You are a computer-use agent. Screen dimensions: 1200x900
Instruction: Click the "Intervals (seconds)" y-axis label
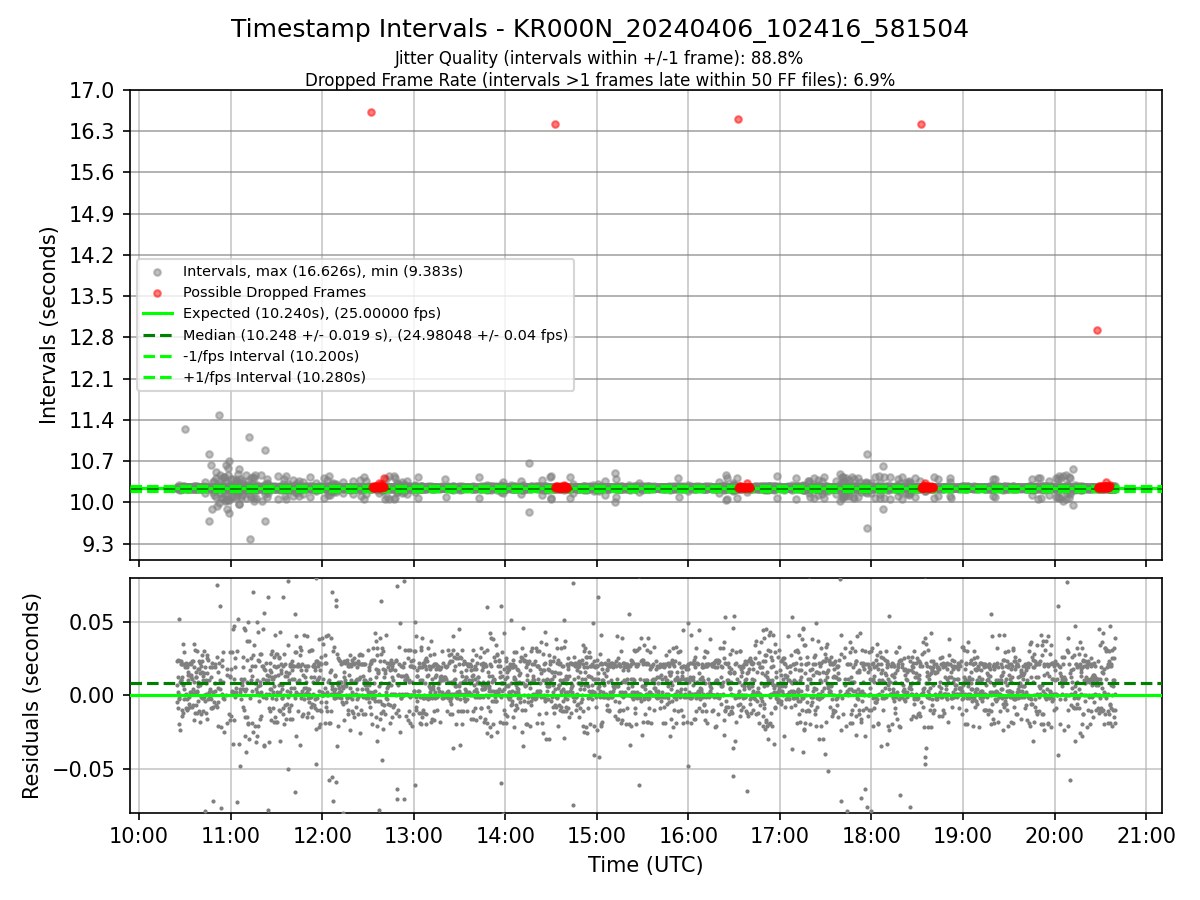(x=49, y=325)
